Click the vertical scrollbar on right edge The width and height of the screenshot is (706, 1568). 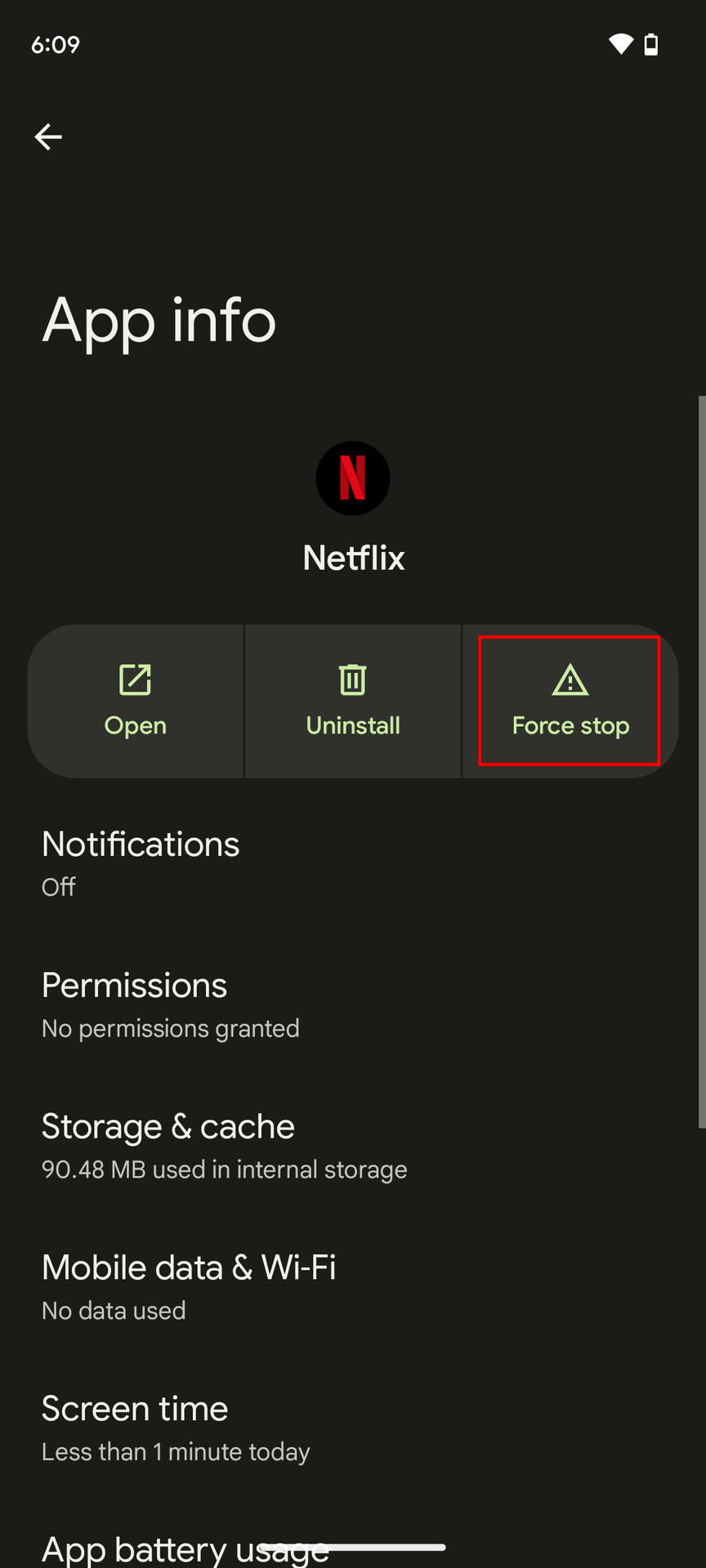(701, 761)
